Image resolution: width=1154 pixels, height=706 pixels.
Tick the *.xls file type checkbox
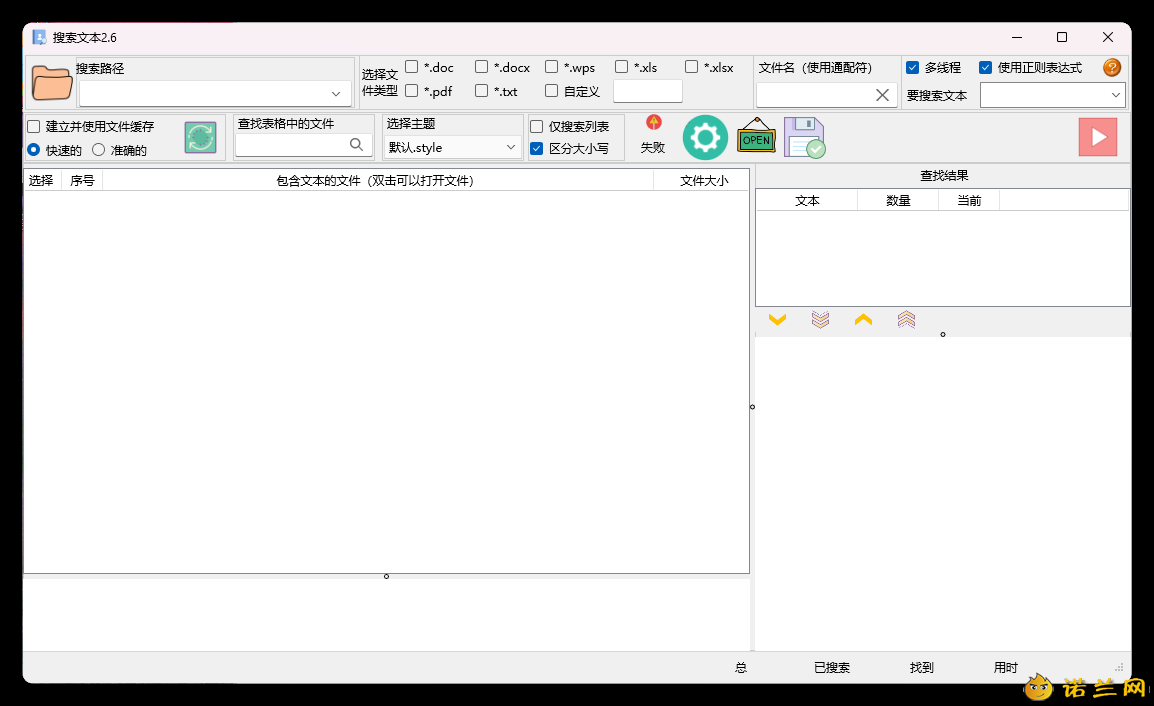pyautogui.click(x=621, y=67)
